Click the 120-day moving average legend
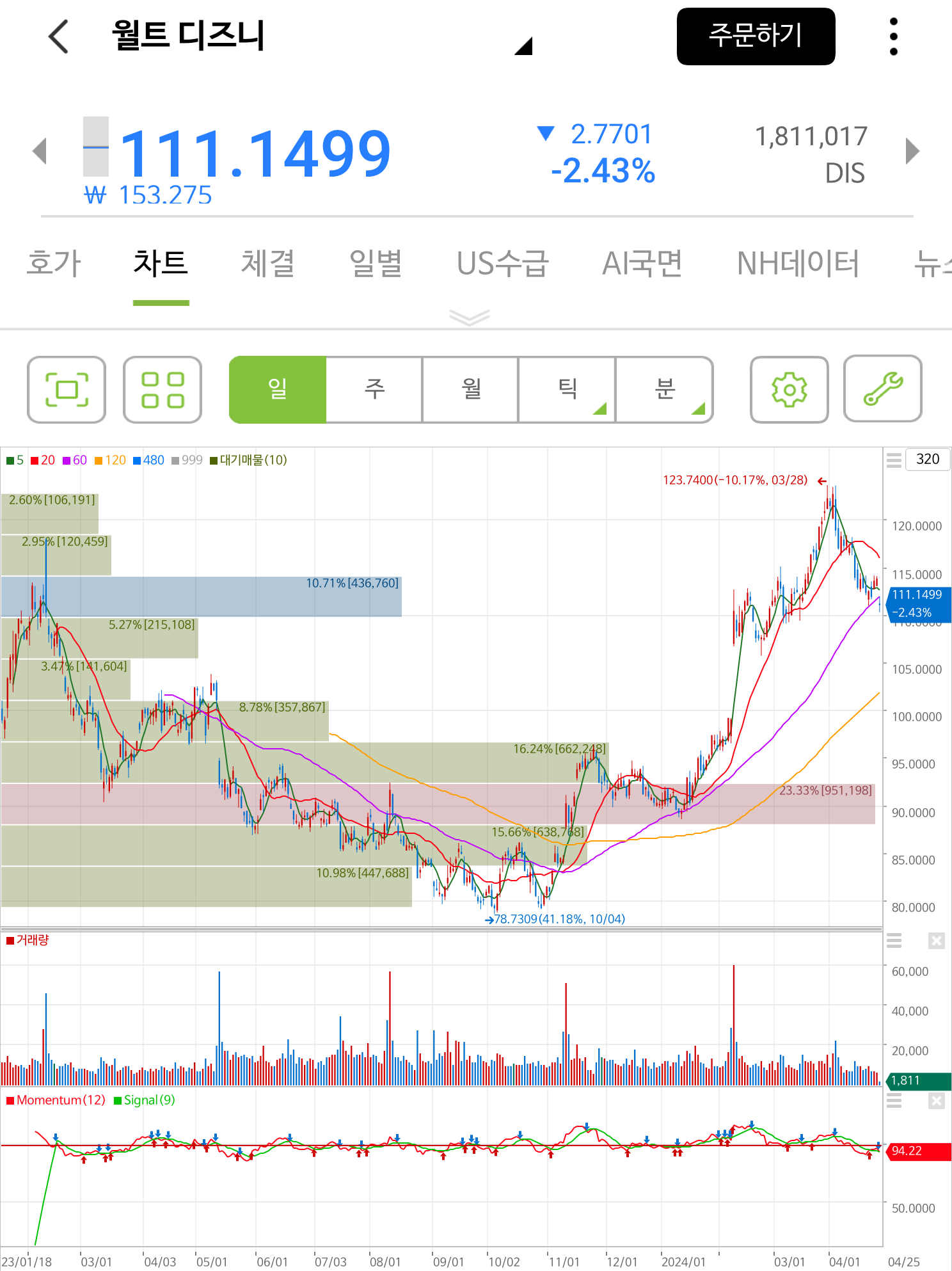 110,460
